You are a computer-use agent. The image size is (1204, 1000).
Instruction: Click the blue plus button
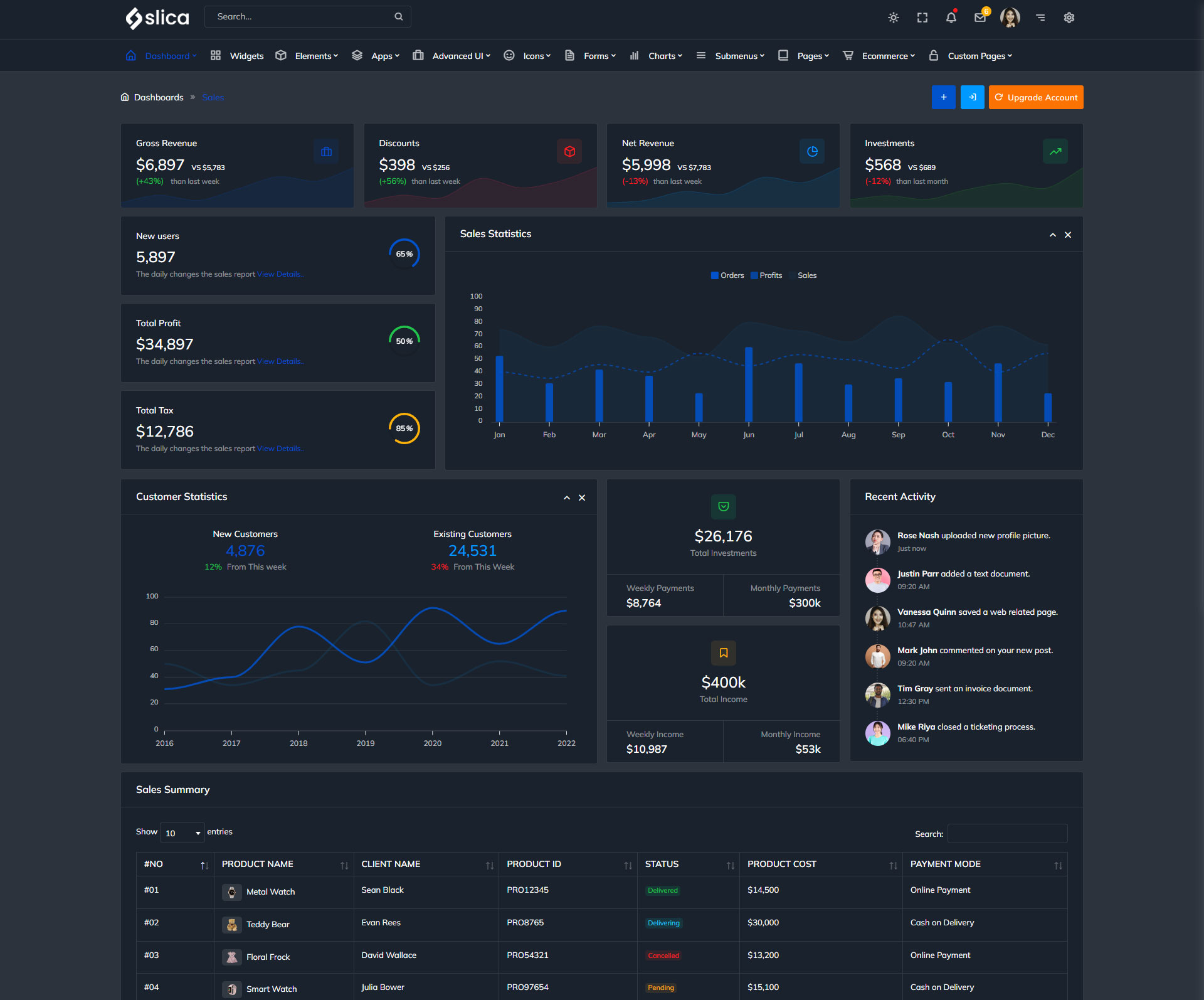coord(943,97)
